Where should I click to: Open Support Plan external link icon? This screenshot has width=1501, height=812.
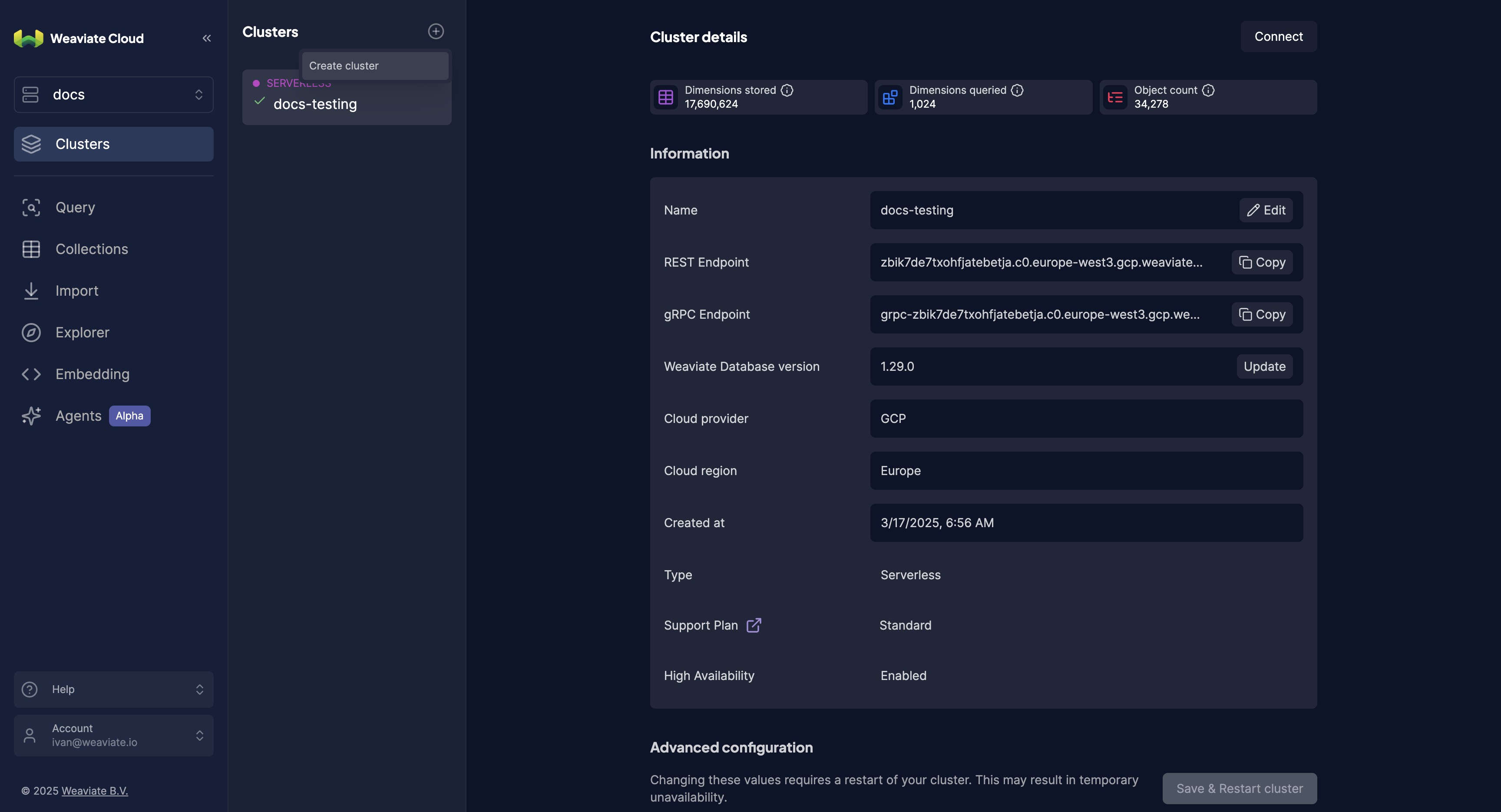[x=754, y=625]
